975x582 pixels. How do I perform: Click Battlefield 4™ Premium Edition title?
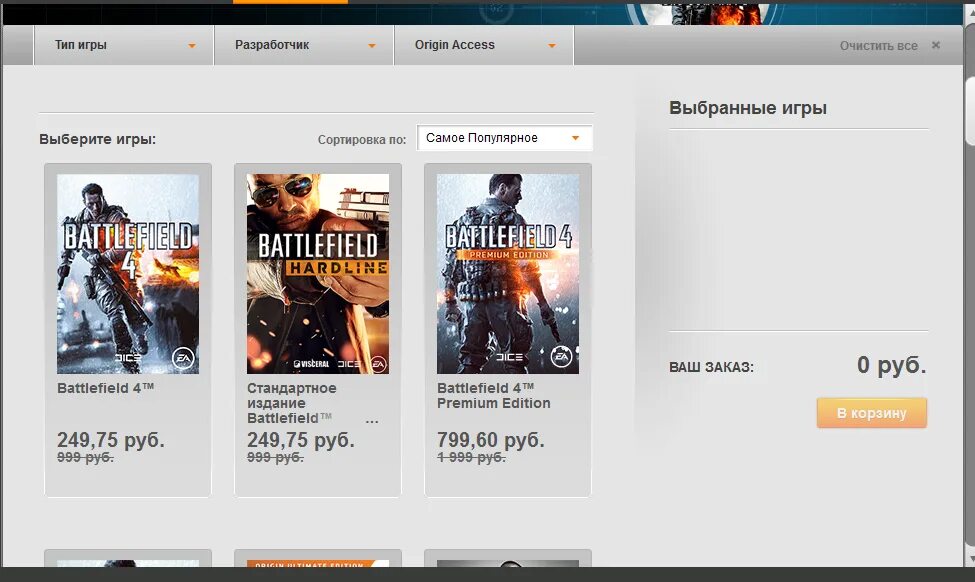coord(494,395)
